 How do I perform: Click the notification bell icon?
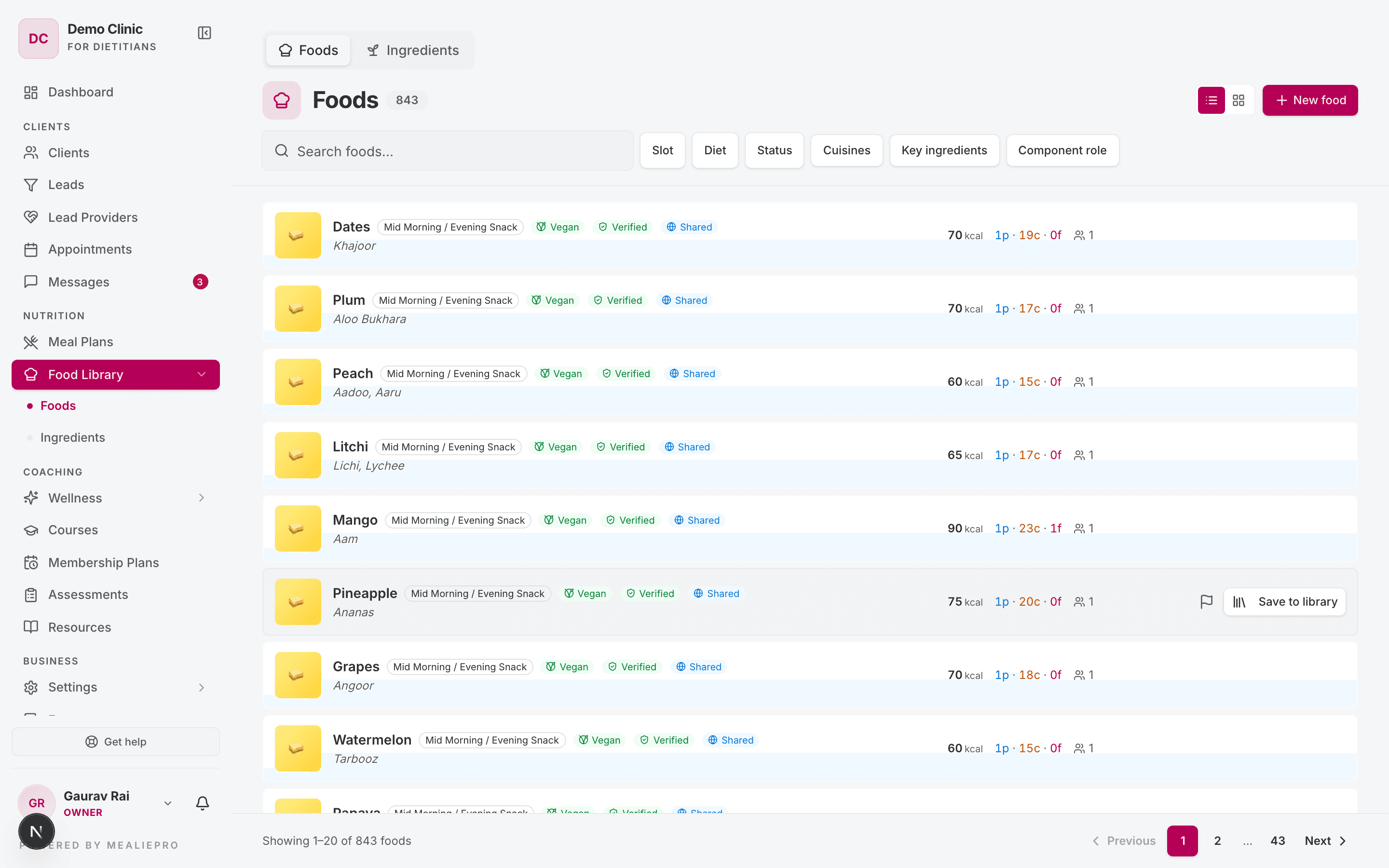point(202,802)
